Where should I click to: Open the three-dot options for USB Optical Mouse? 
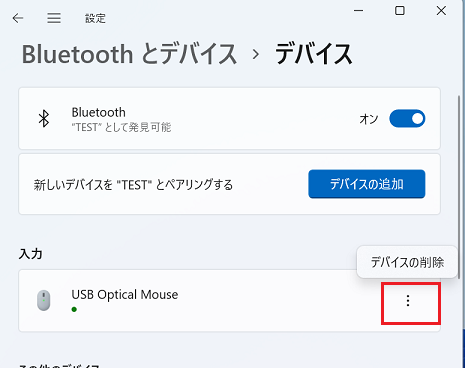tap(408, 301)
